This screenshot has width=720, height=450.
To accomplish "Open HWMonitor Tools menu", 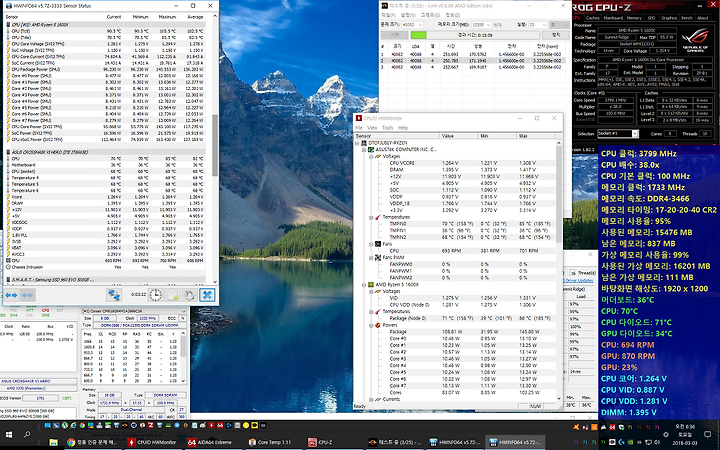I will coord(388,128).
